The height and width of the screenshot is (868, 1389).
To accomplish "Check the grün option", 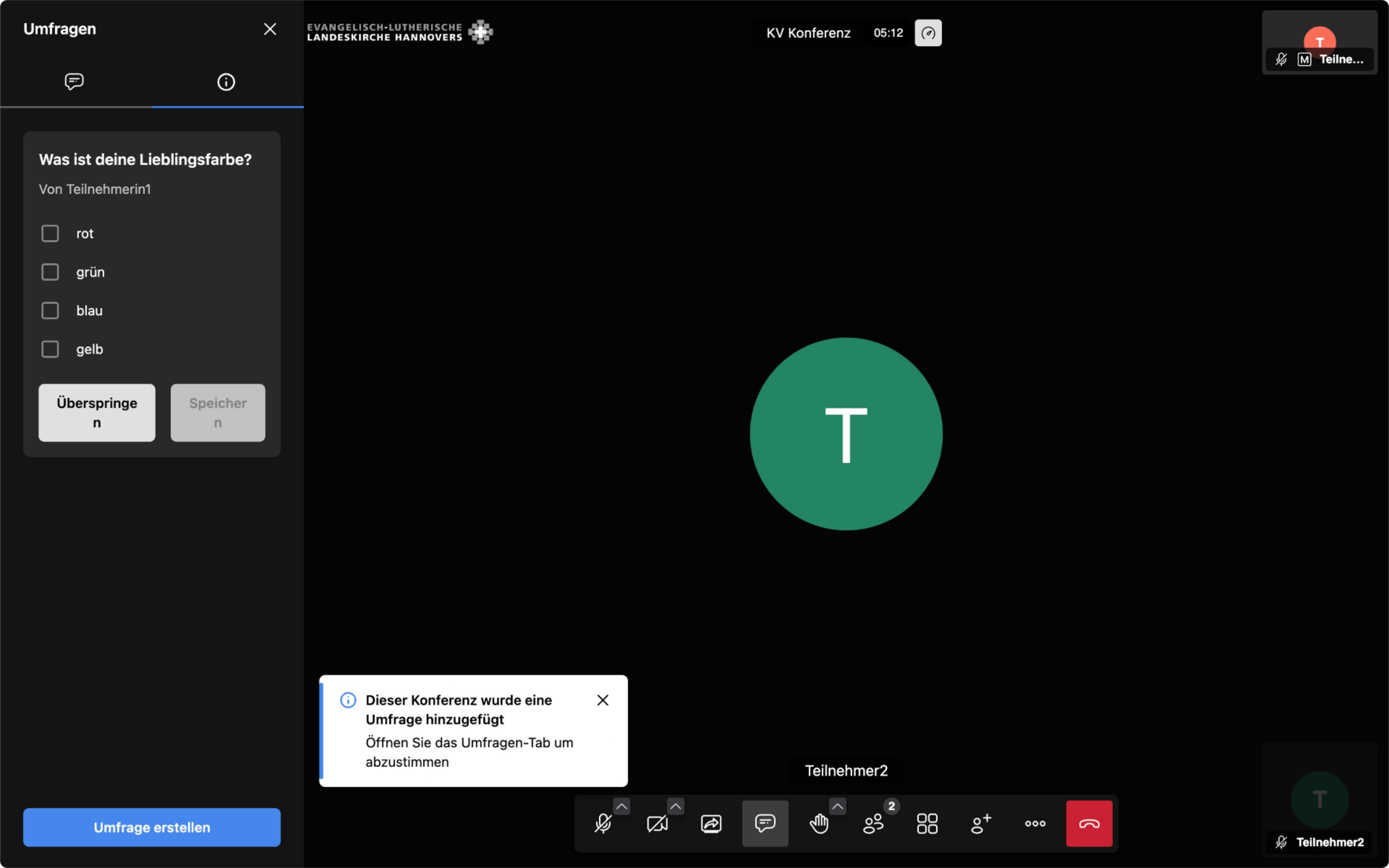I will (x=50, y=272).
